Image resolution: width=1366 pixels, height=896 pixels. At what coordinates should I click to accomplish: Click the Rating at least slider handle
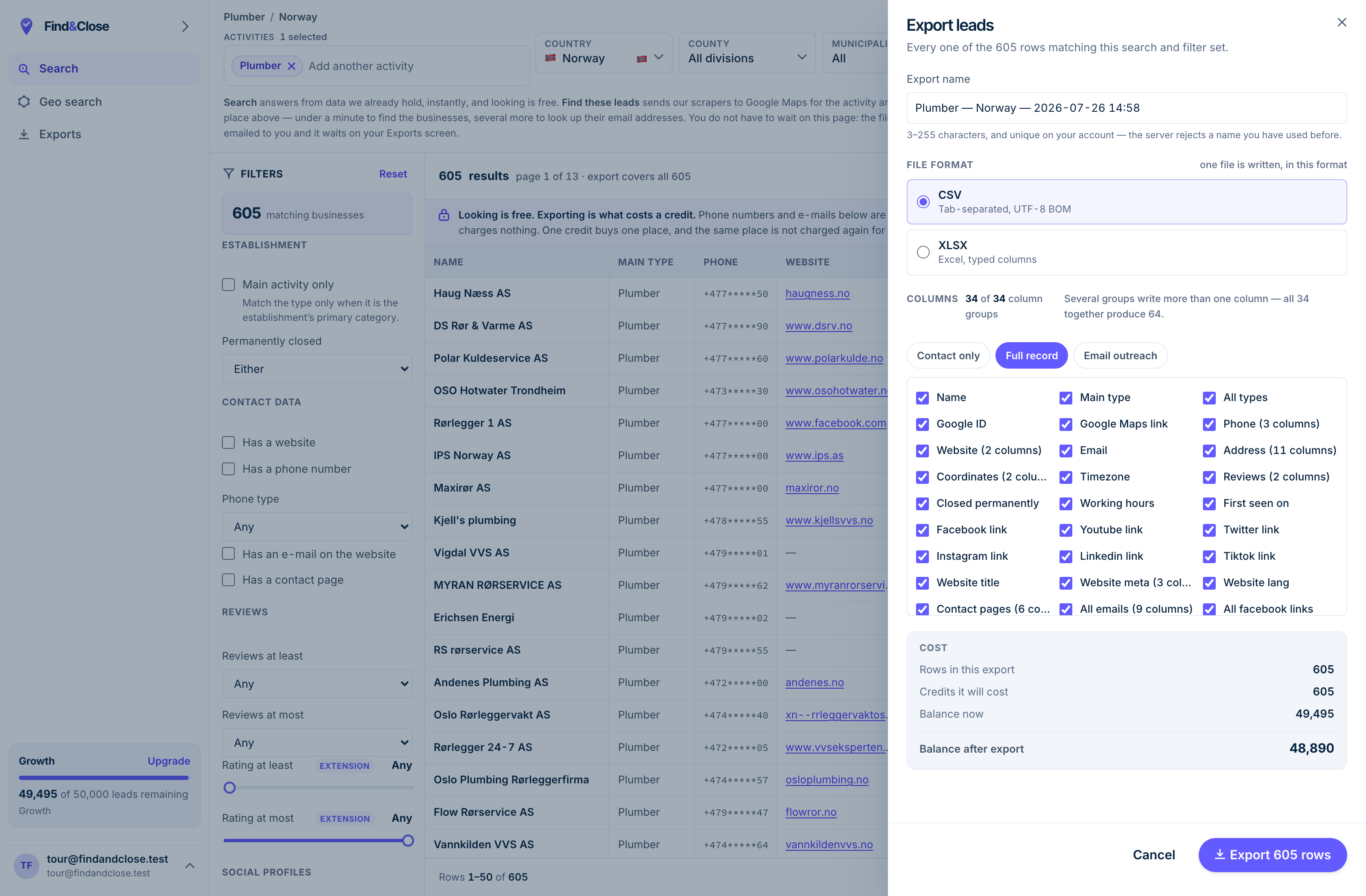click(230, 788)
